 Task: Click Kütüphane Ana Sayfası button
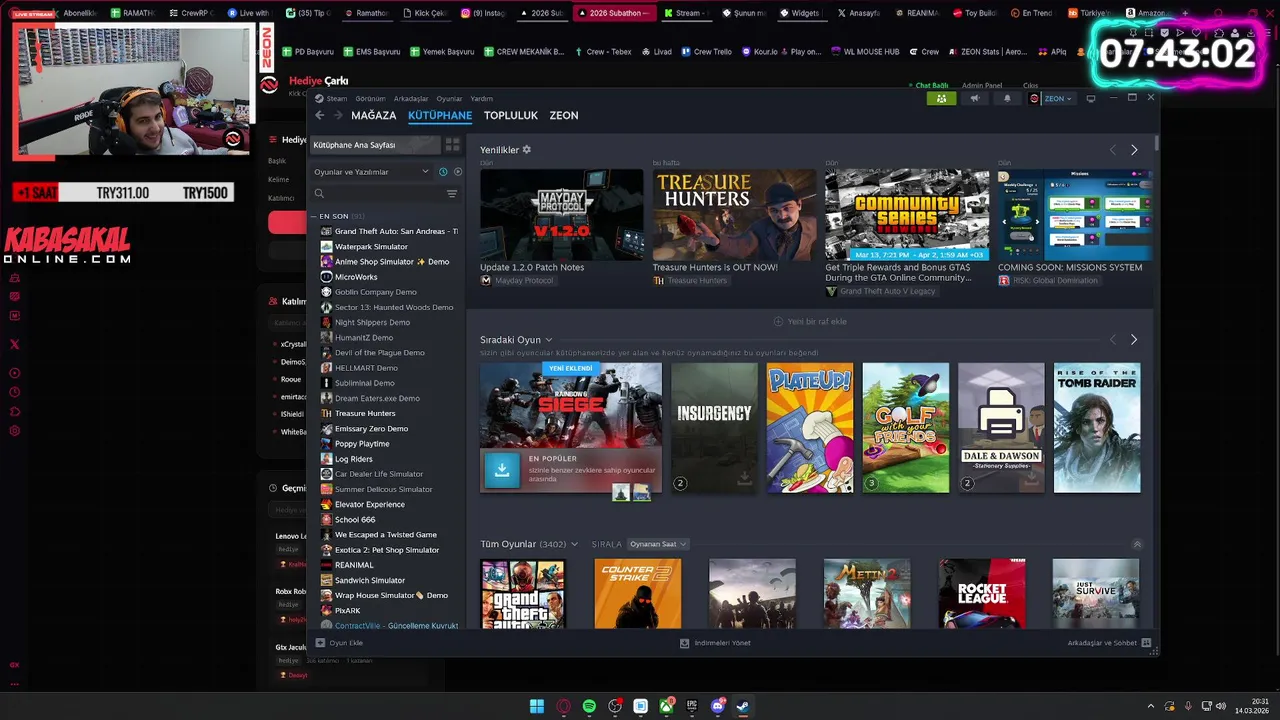[375, 145]
